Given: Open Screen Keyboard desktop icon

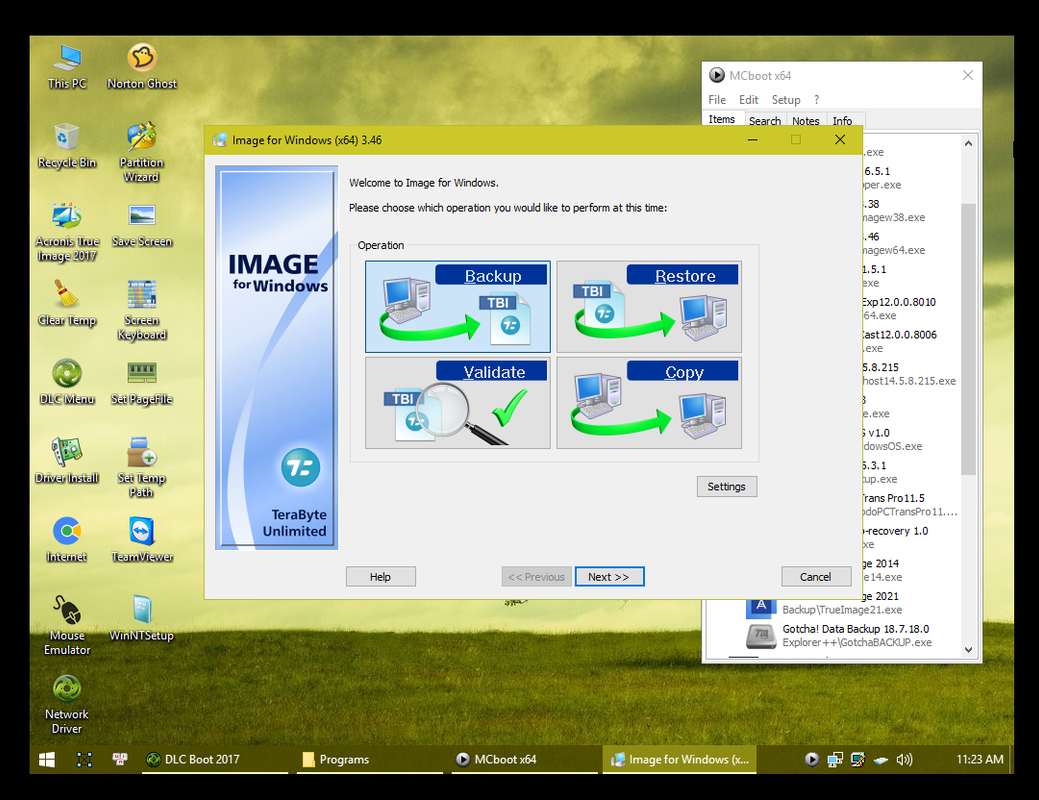Looking at the screenshot, I should (142, 310).
